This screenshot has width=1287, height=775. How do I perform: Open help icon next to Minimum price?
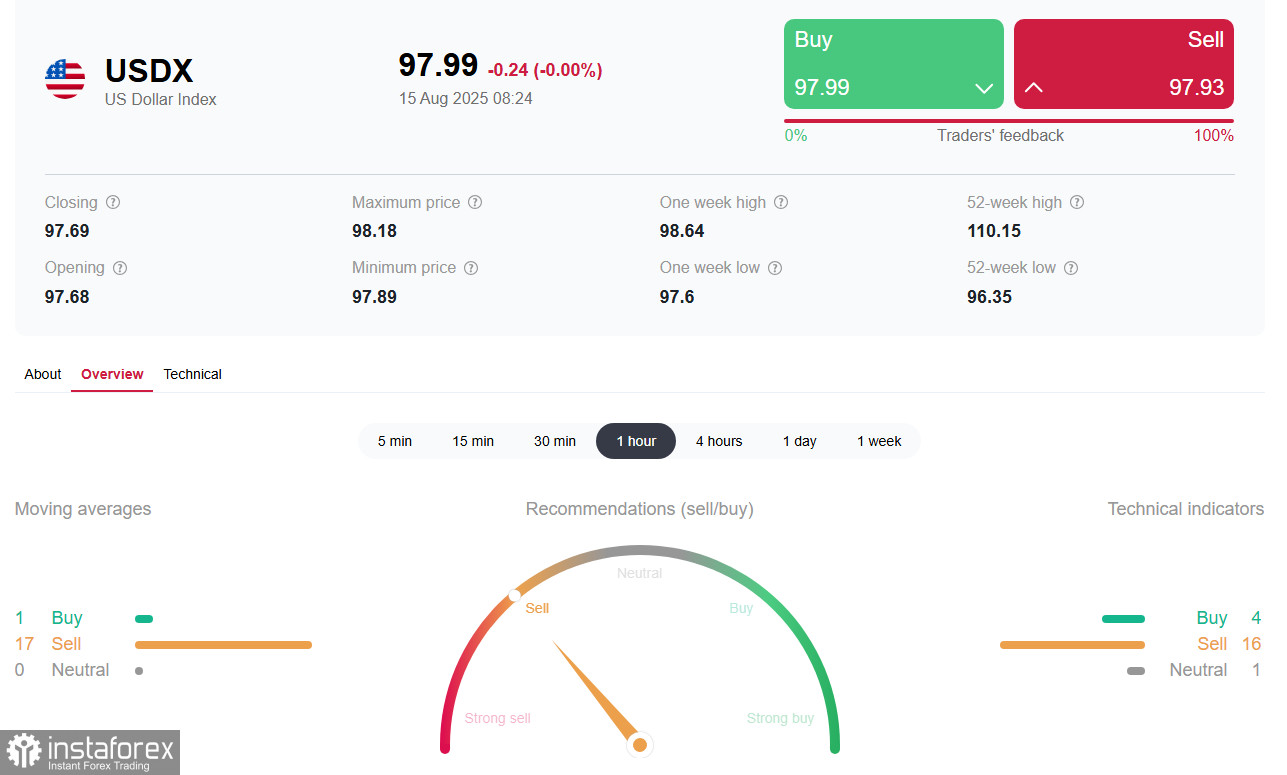[471, 268]
